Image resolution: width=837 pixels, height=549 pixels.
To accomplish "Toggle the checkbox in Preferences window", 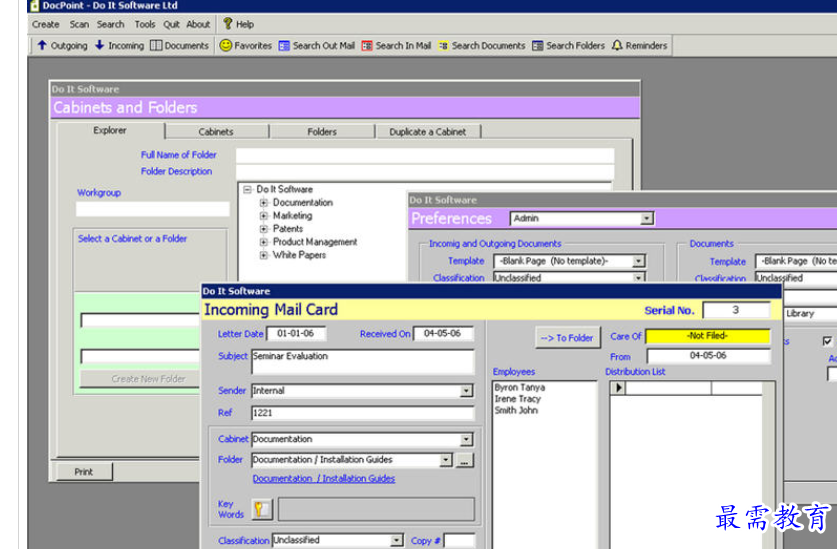I will coord(827,341).
